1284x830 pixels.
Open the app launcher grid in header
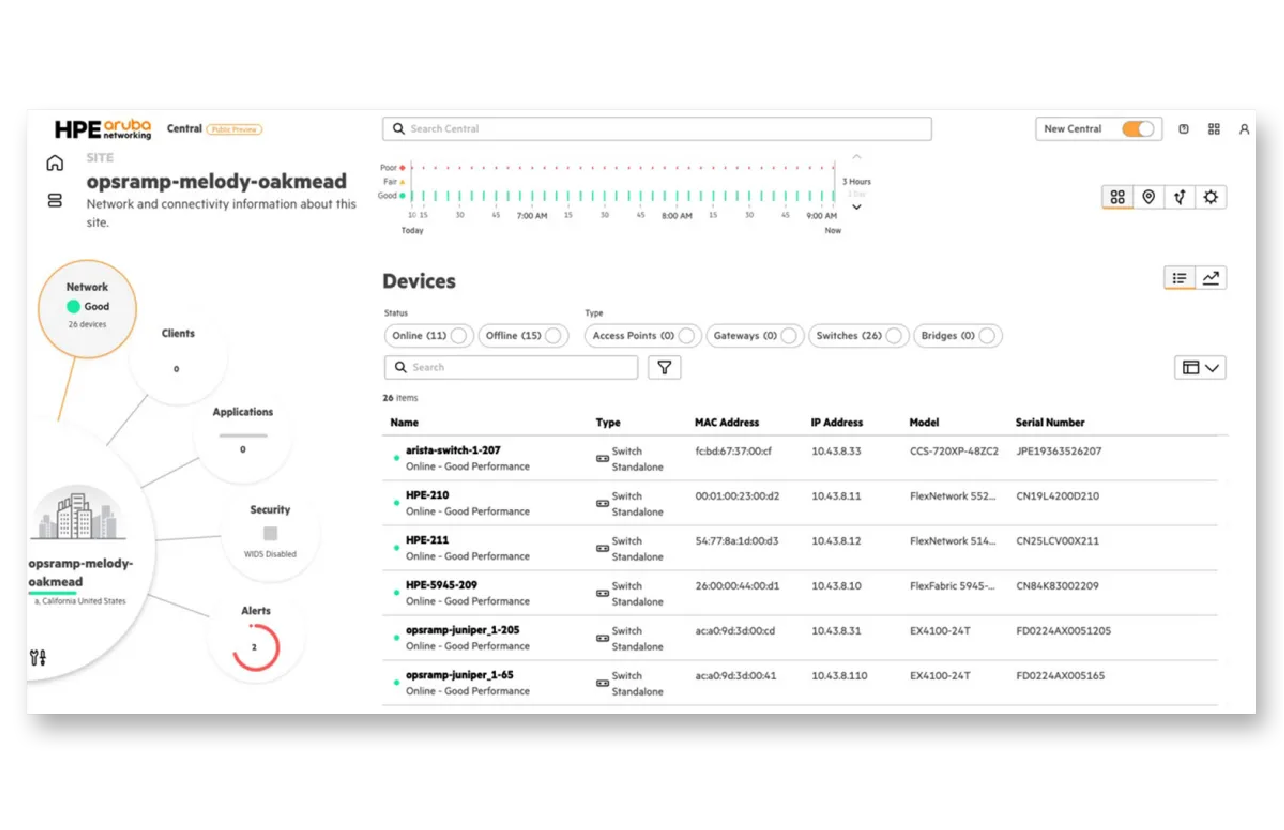[1214, 129]
